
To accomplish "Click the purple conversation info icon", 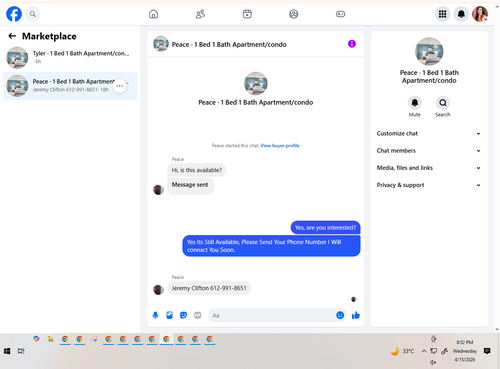I will pyautogui.click(x=352, y=44).
